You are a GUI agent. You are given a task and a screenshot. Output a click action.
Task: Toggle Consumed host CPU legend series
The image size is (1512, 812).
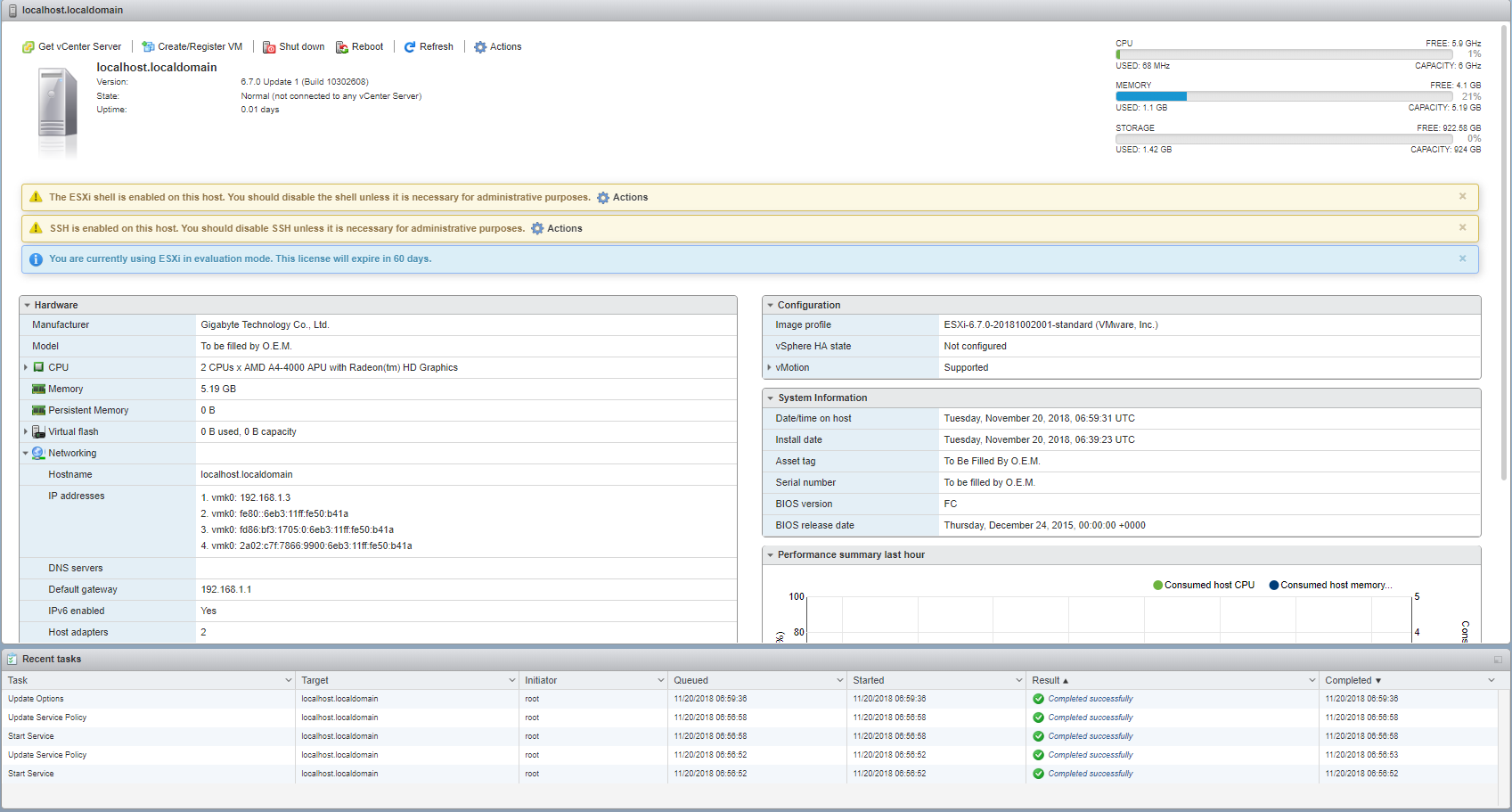click(x=1204, y=586)
